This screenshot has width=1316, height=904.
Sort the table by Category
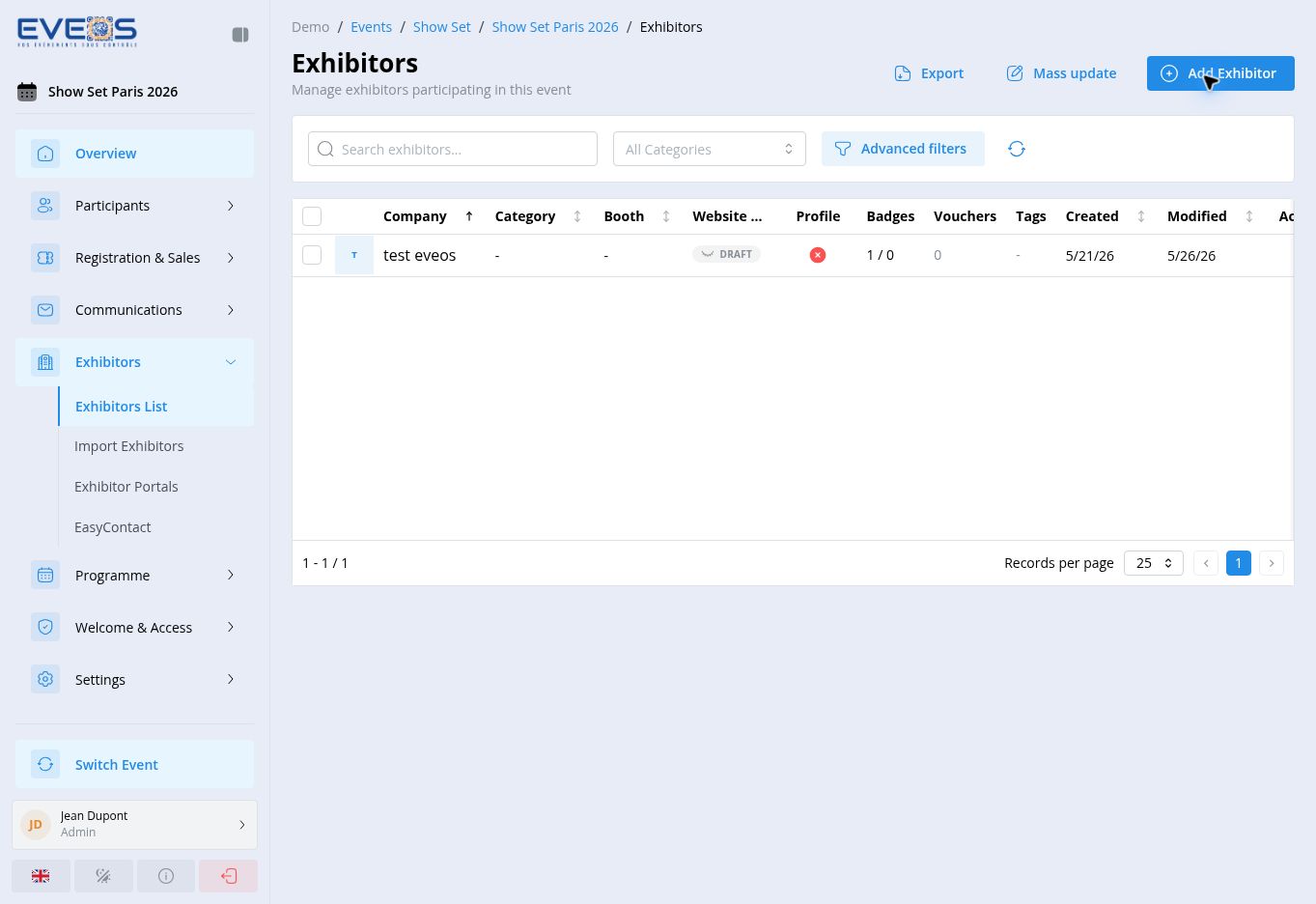(x=577, y=216)
